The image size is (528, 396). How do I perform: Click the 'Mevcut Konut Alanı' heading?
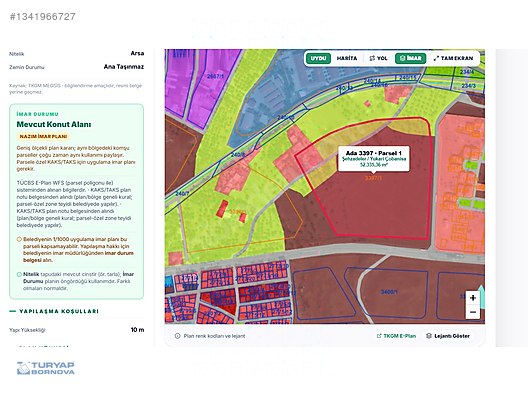(54, 124)
